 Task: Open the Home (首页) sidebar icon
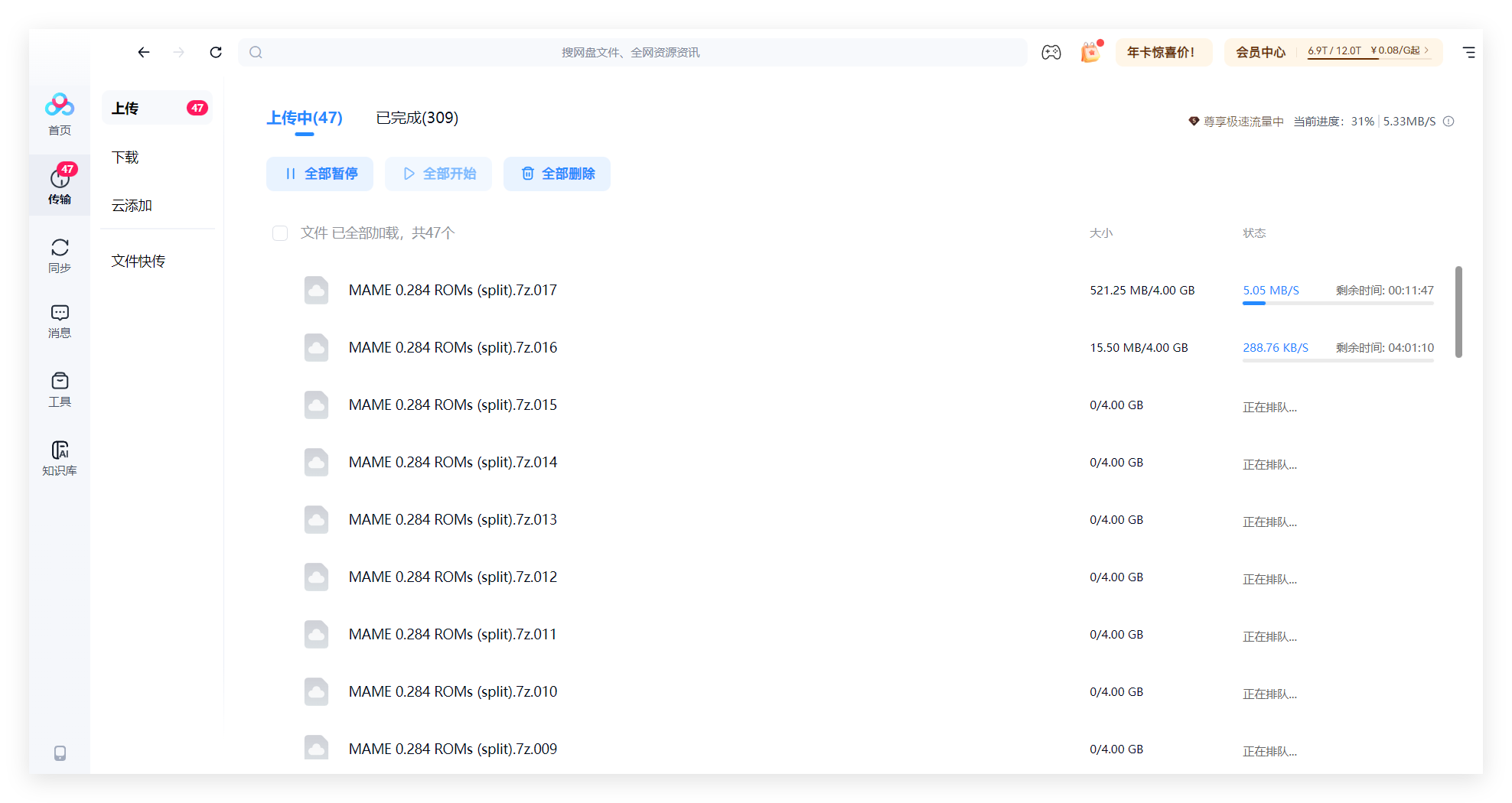pos(60,114)
